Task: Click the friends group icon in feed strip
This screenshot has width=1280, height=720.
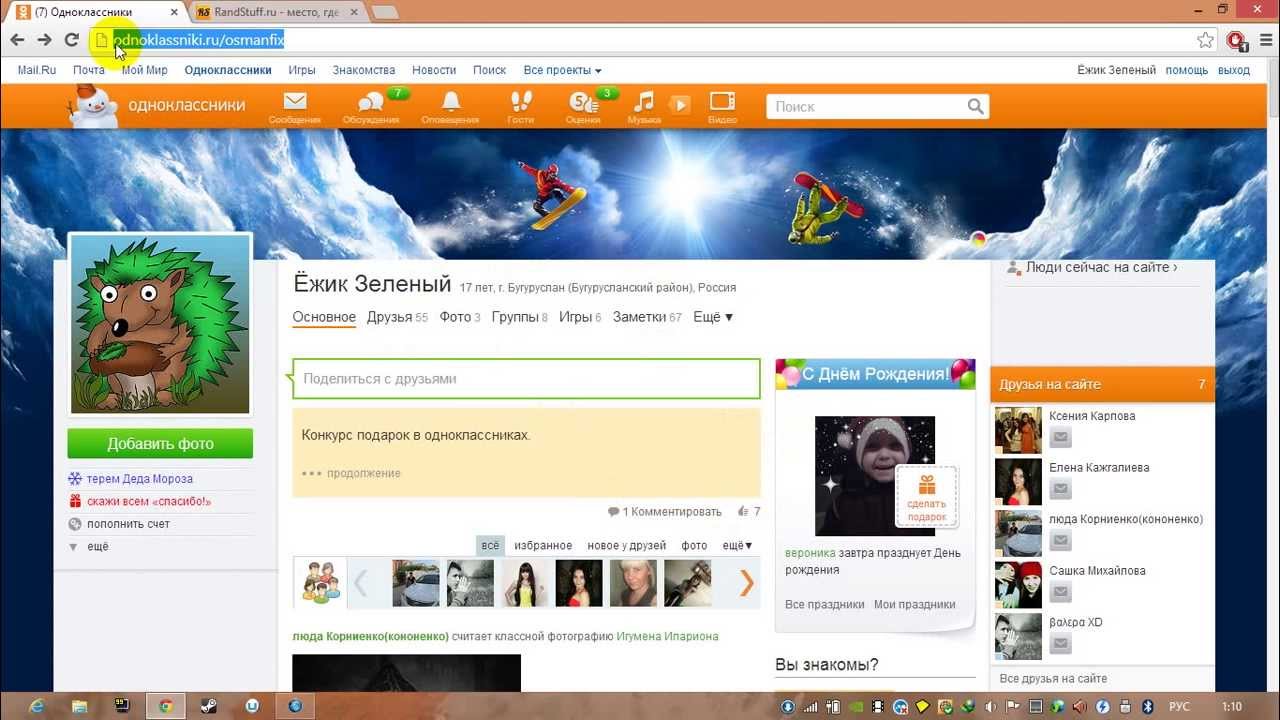Action: 320,583
